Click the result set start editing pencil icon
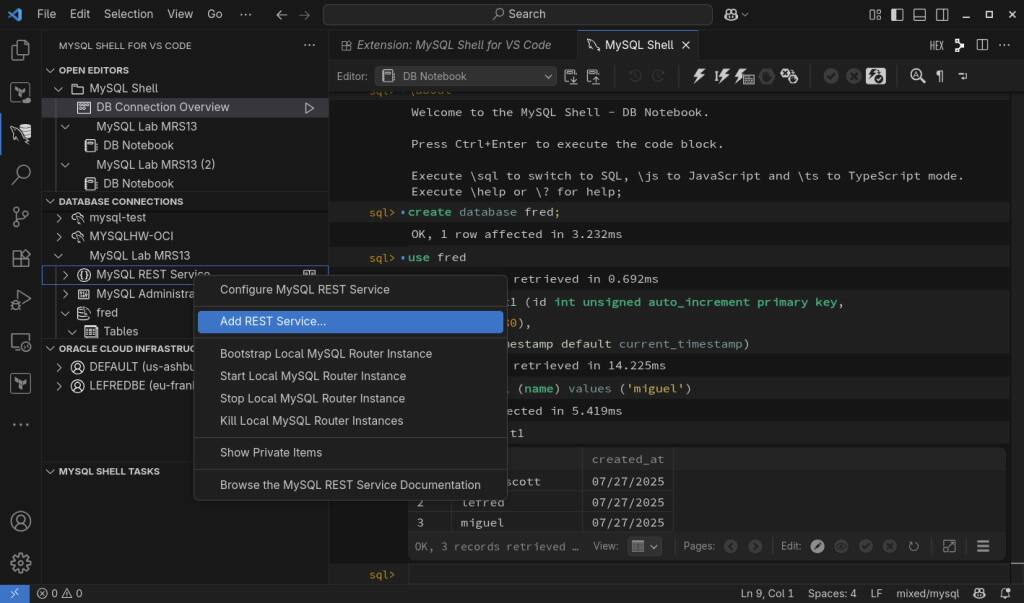 (817, 546)
